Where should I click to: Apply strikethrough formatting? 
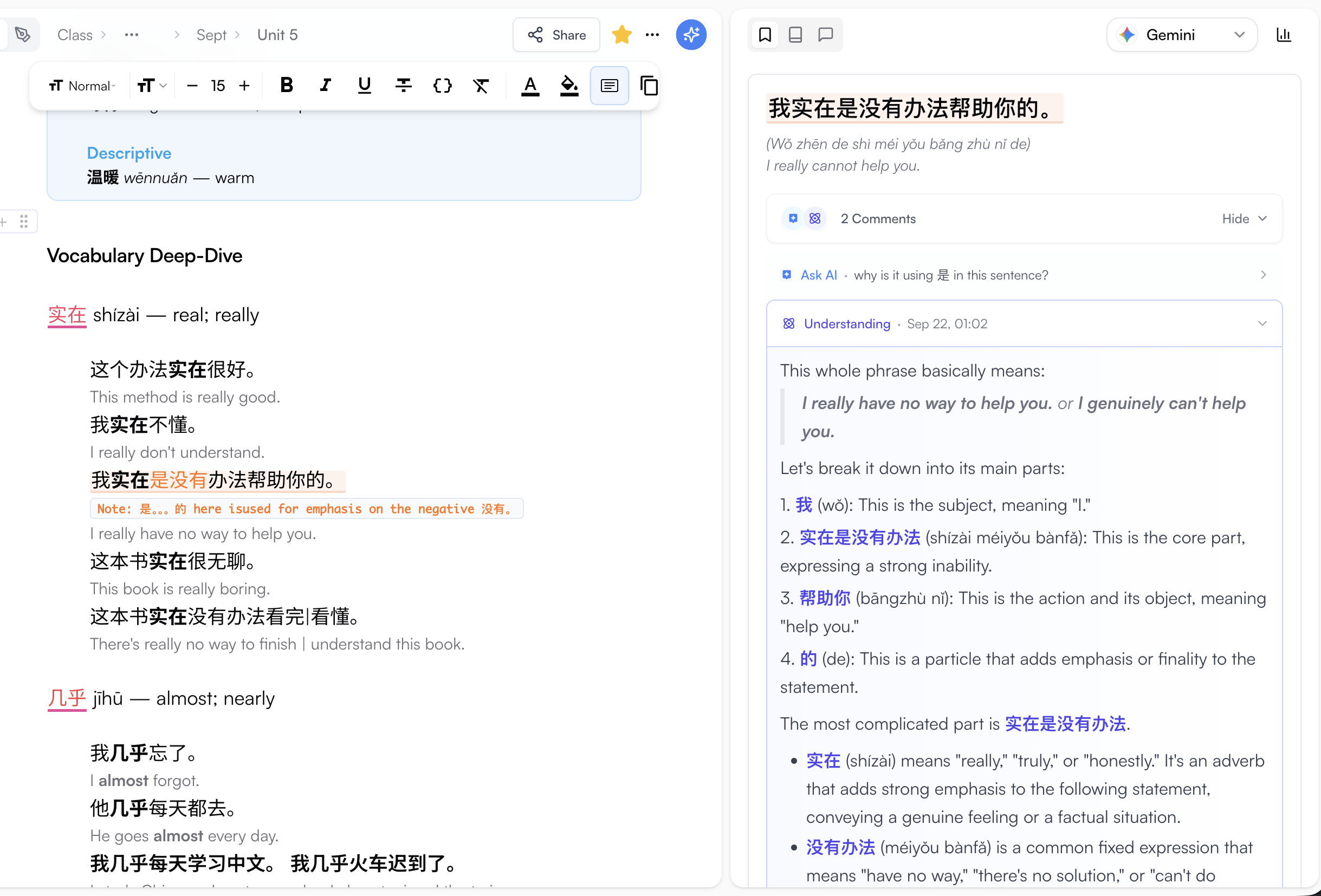[x=403, y=85]
